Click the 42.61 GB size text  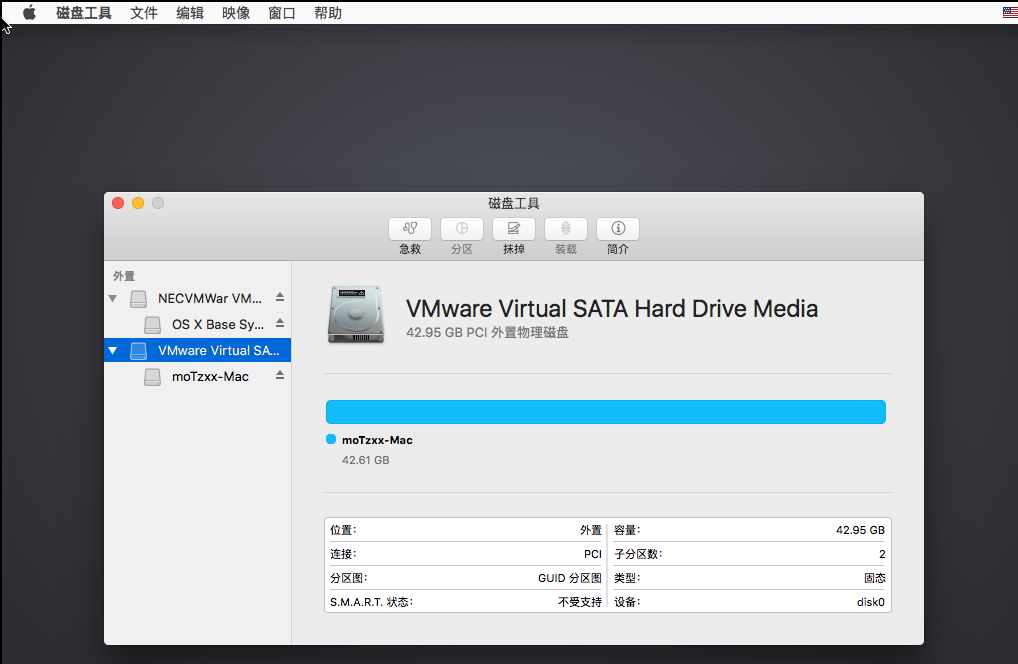click(x=366, y=460)
